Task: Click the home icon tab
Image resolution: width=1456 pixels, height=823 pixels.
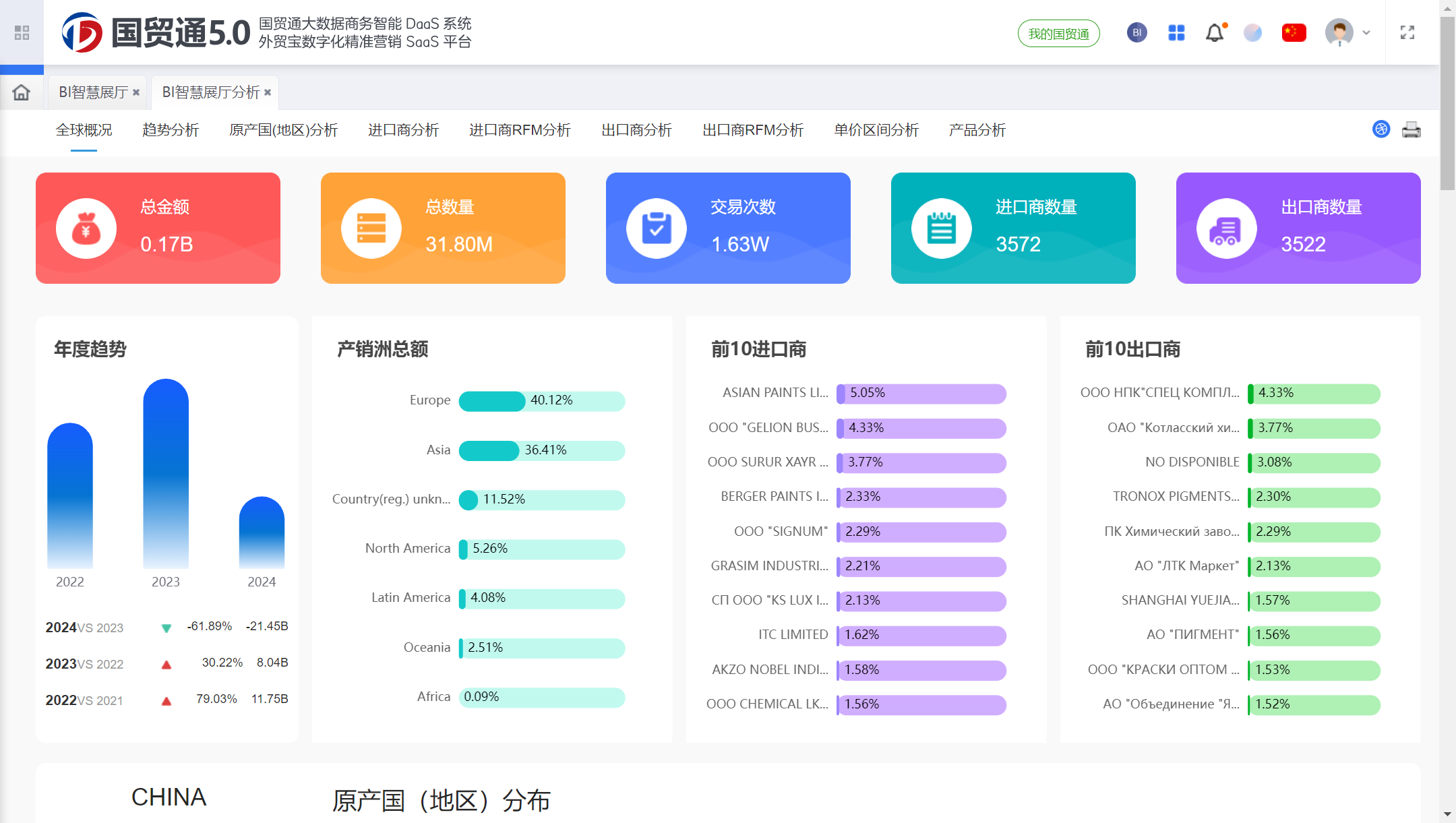Action: (22, 92)
